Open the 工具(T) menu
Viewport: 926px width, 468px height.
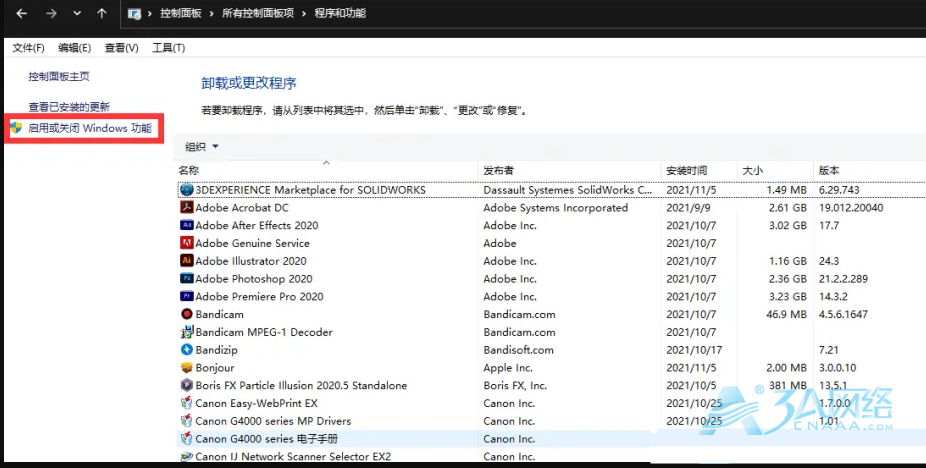tap(169, 48)
